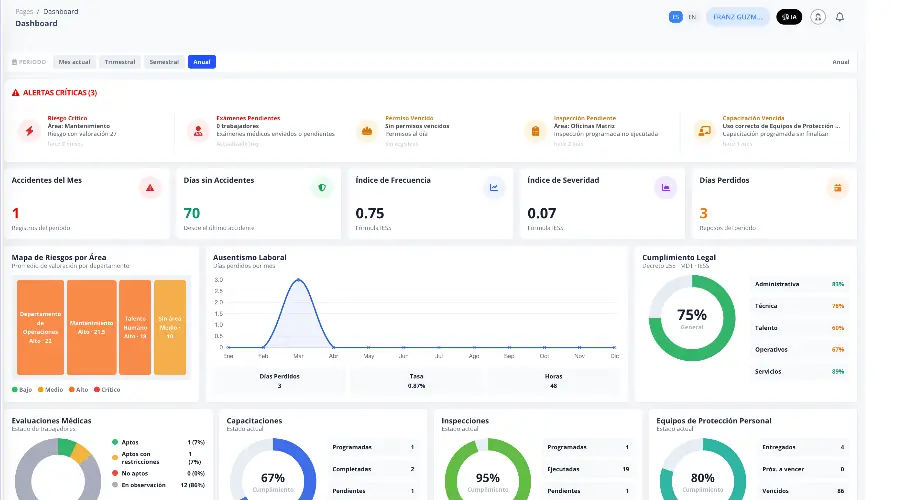The width and height of the screenshot is (900, 500).
Task: Click the Administrativa compliance row
Action: [x=799, y=284]
